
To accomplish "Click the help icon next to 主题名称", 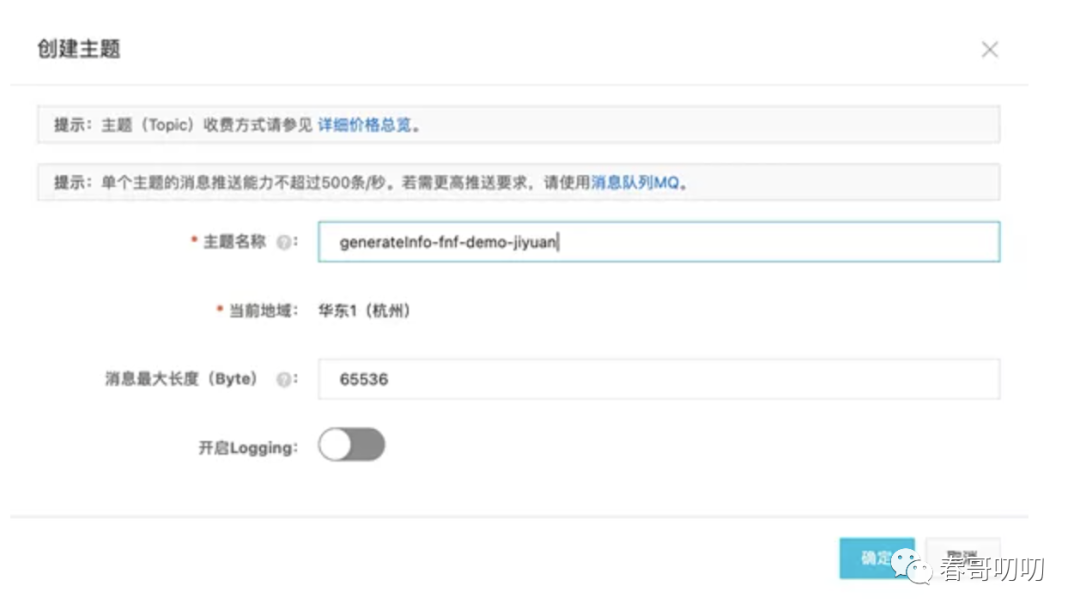I will tap(283, 243).
